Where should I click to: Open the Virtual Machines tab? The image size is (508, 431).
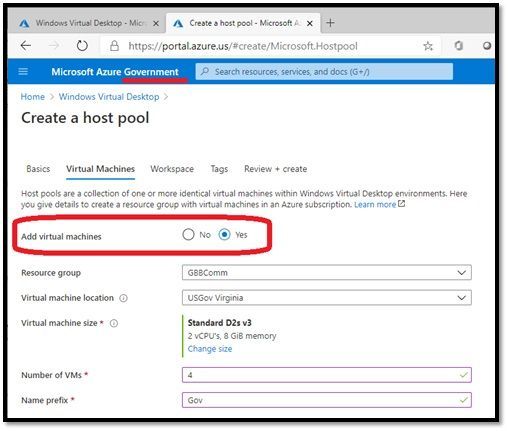click(100, 169)
